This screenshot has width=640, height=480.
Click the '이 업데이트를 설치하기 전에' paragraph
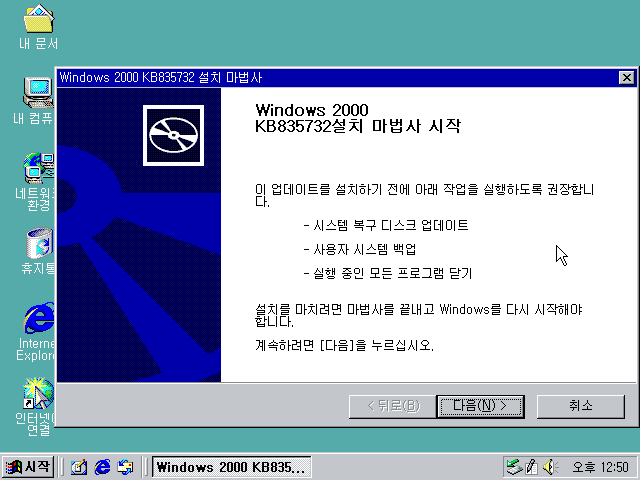click(424, 195)
